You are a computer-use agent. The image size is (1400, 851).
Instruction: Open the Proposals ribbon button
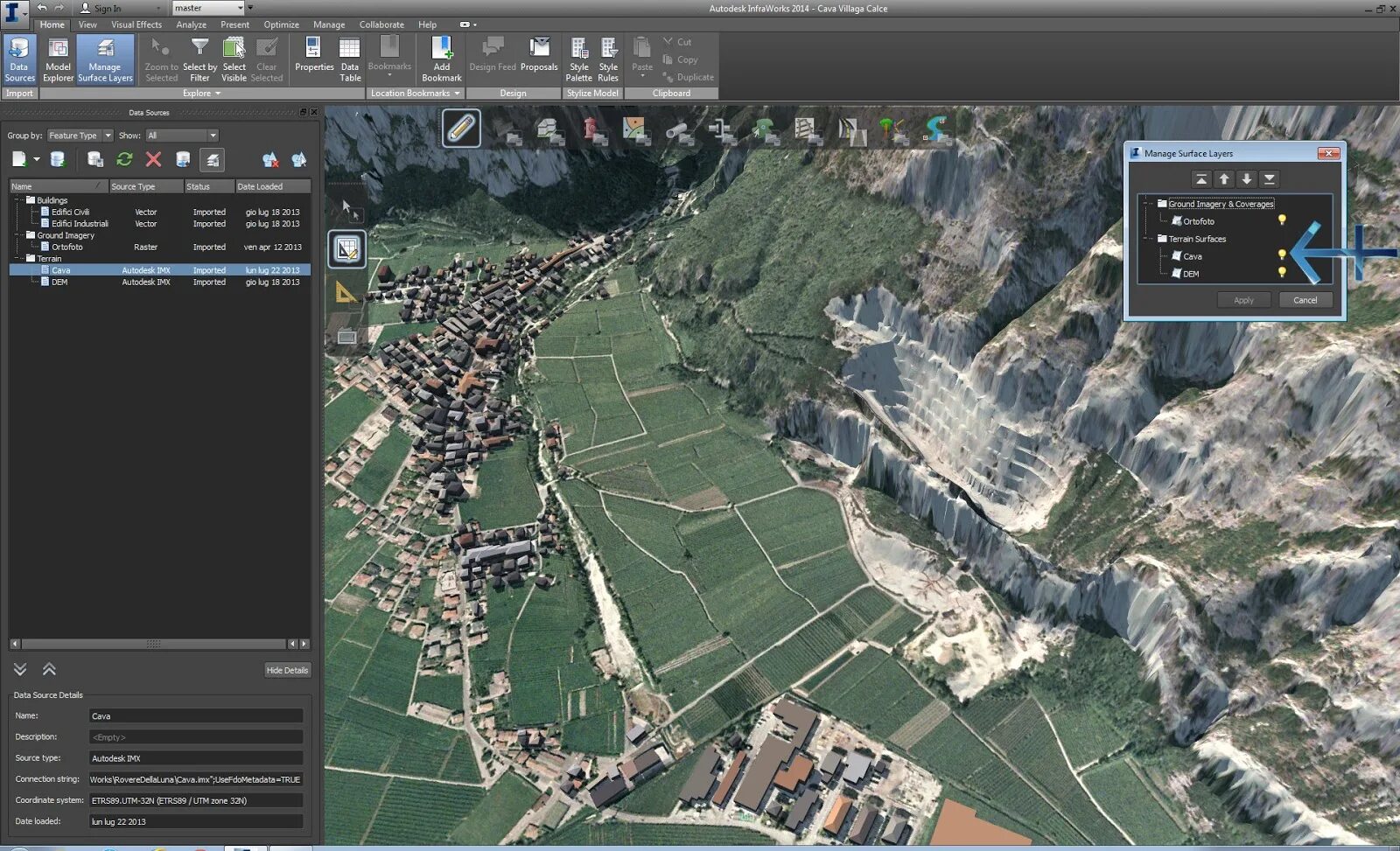point(539,54)
